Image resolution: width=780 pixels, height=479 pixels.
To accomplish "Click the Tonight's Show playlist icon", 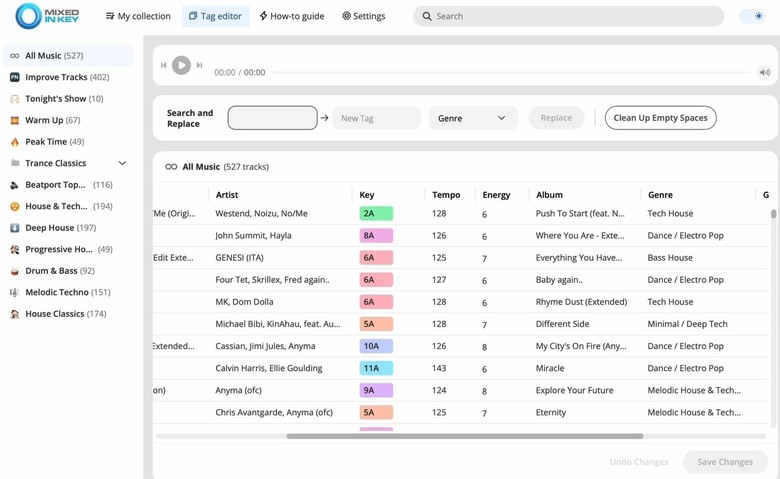I will point(15,98).
